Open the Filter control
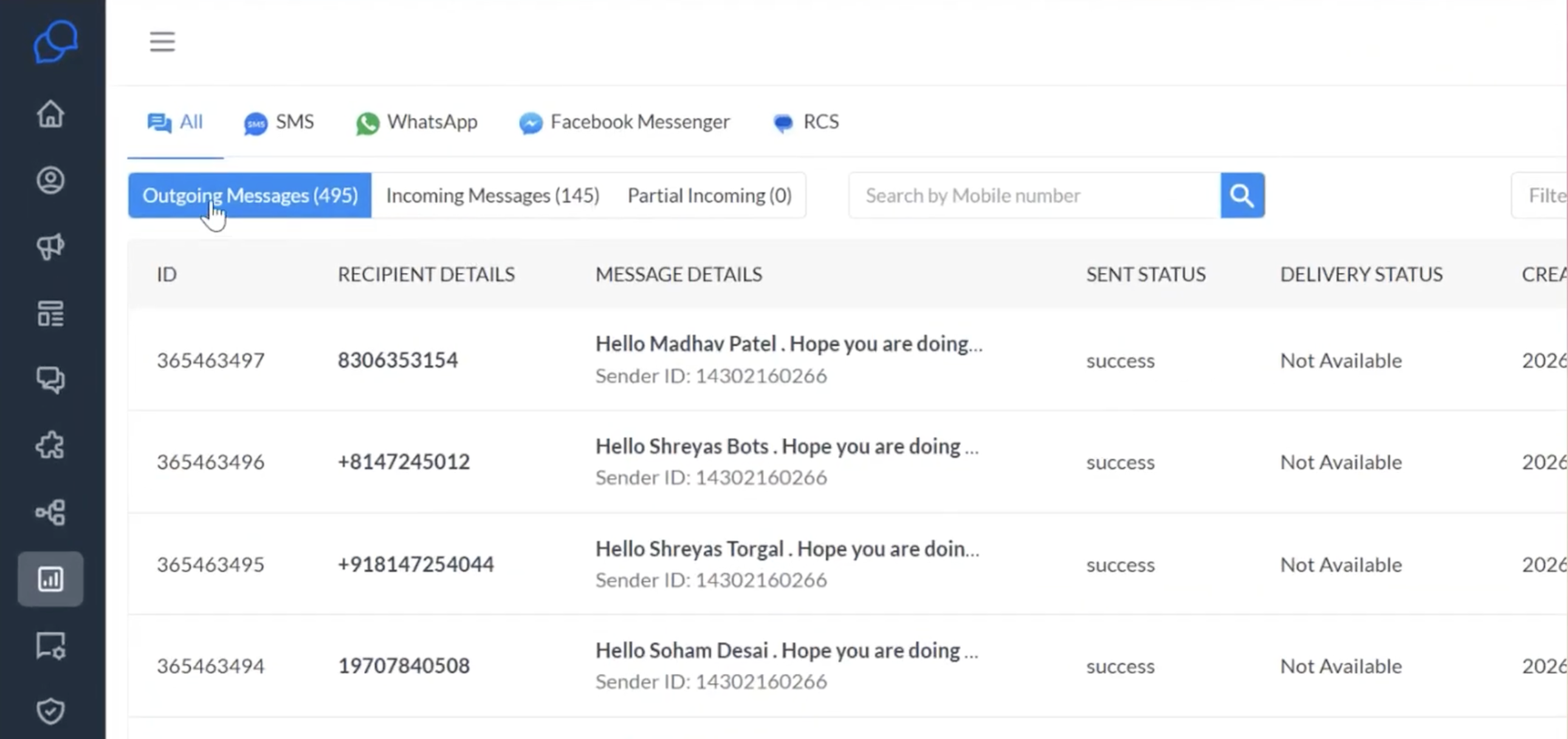This screenshot has height=739, width=1568. 1540,196
